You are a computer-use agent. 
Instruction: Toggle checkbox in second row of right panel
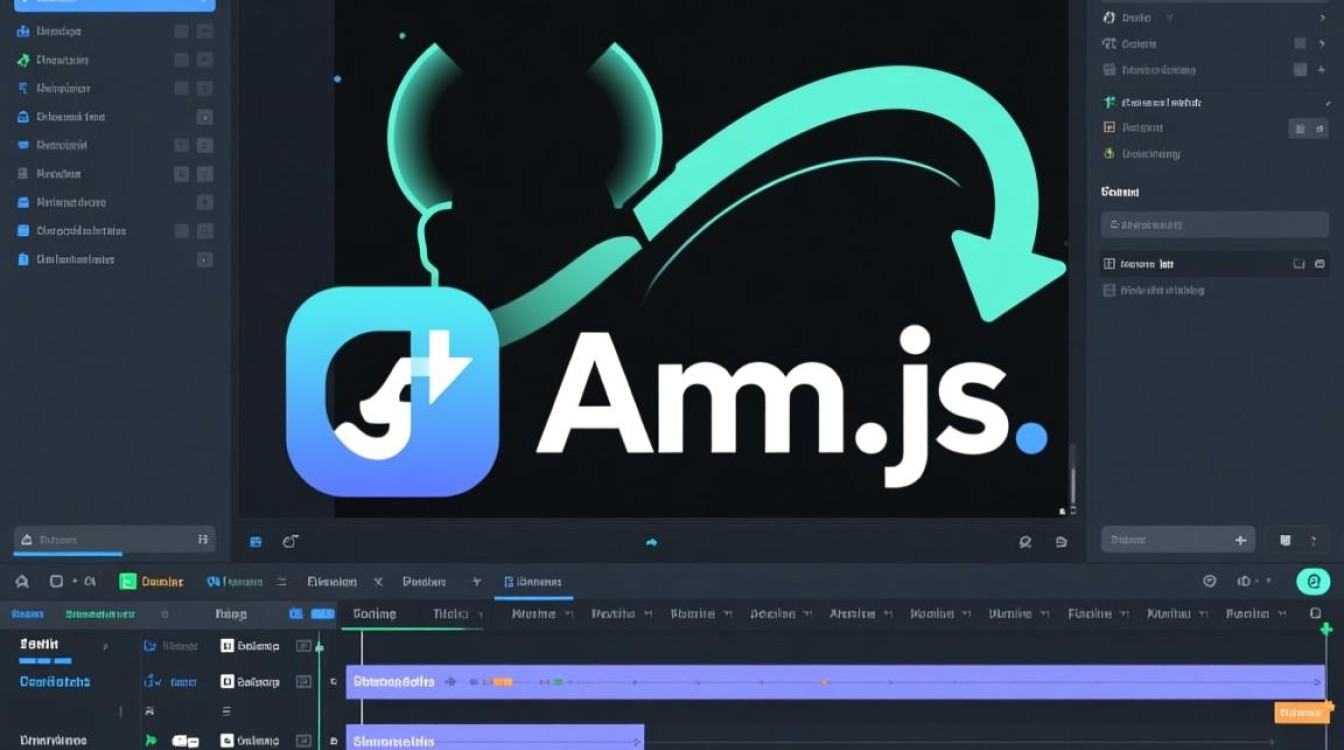coord(1300,43)
